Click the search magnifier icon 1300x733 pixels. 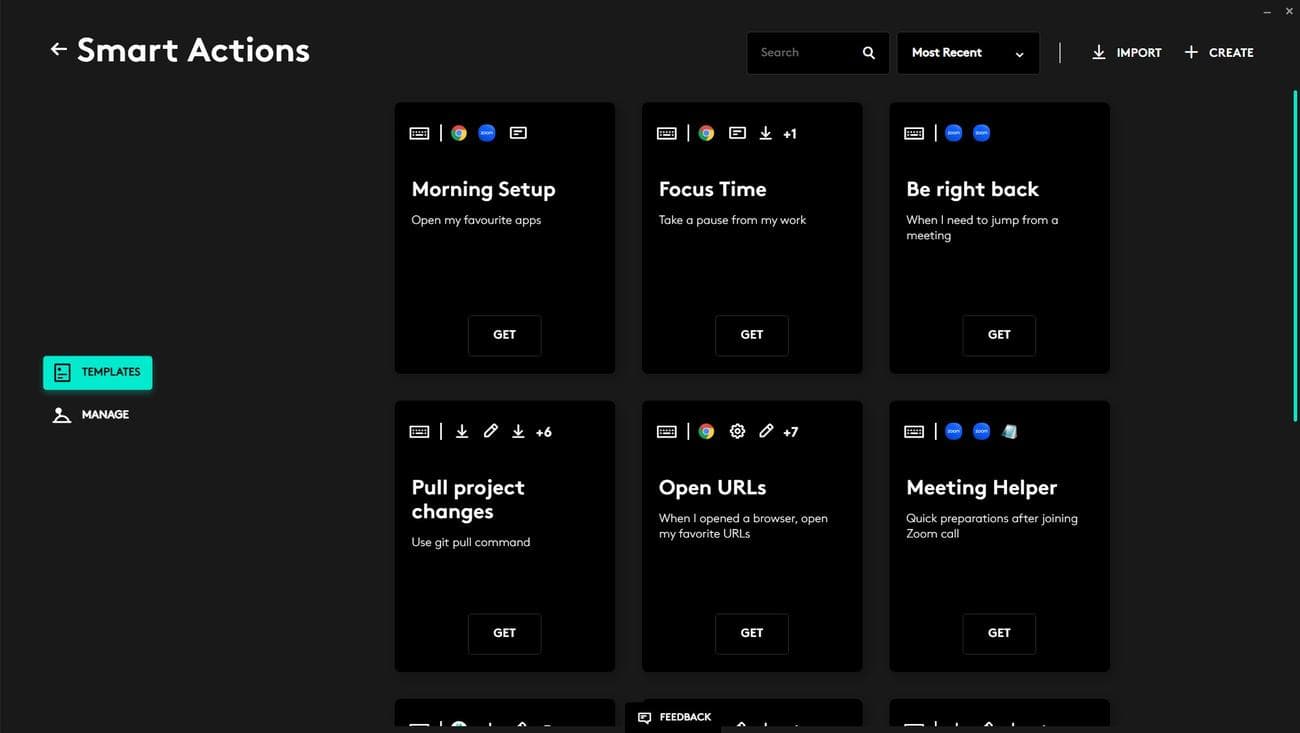(x=868, y=53)
